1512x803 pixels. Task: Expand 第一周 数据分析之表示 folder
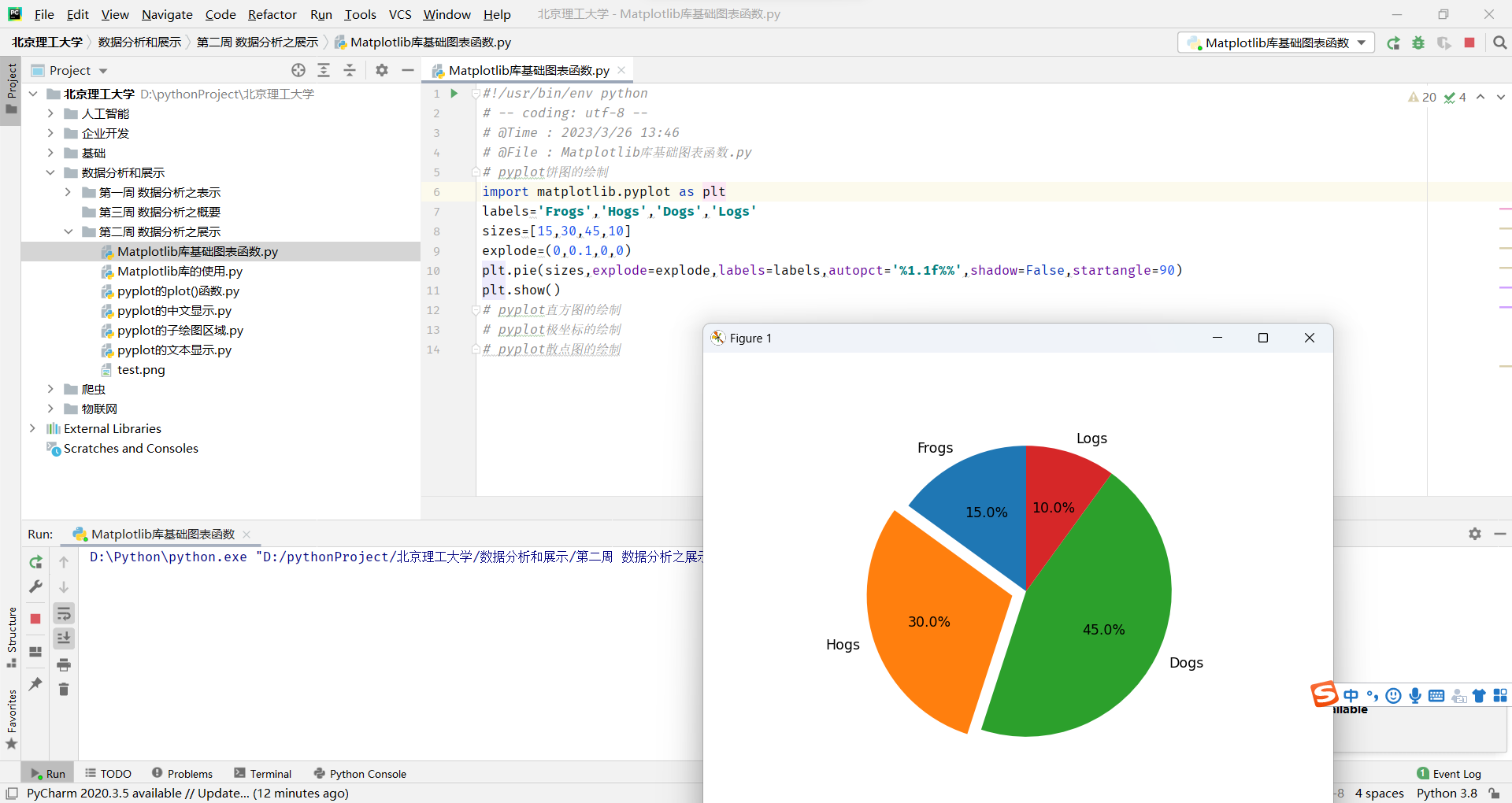click(x=68, y=192)
